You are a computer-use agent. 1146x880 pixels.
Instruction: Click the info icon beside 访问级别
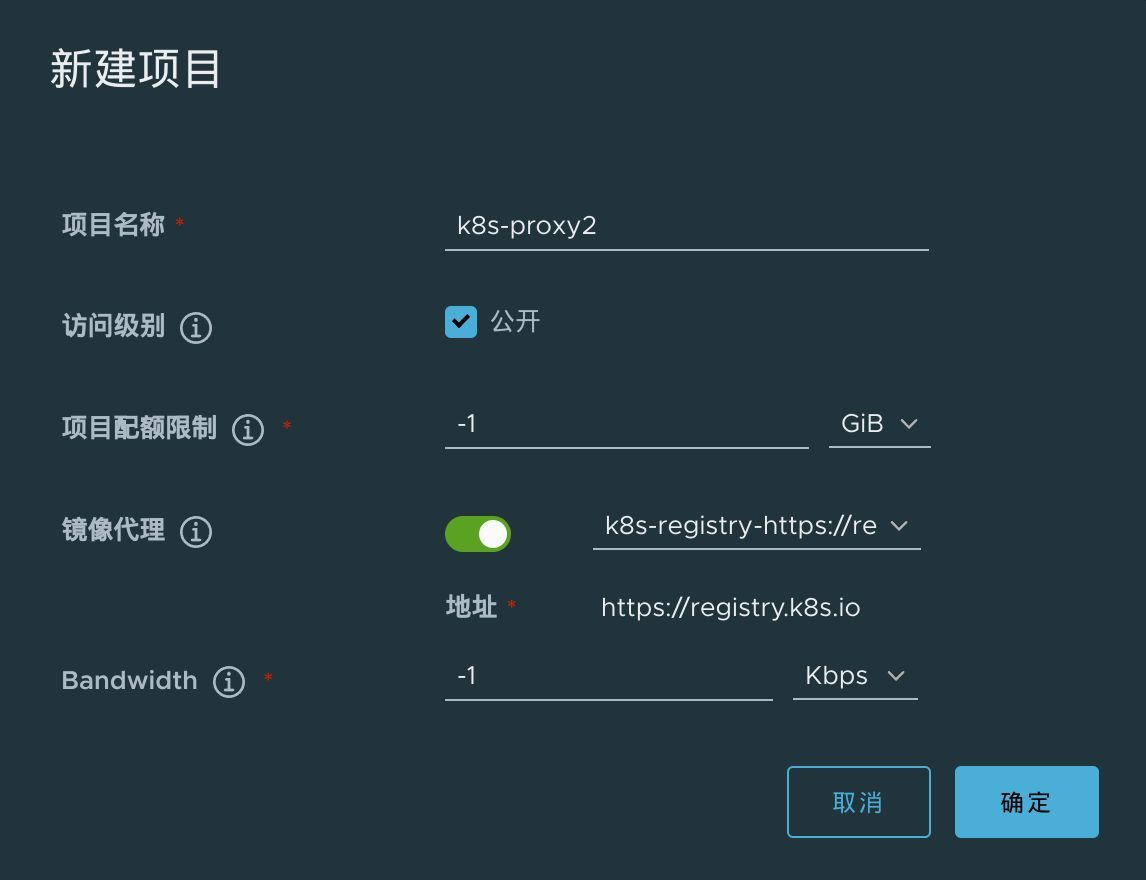(196, 327)
